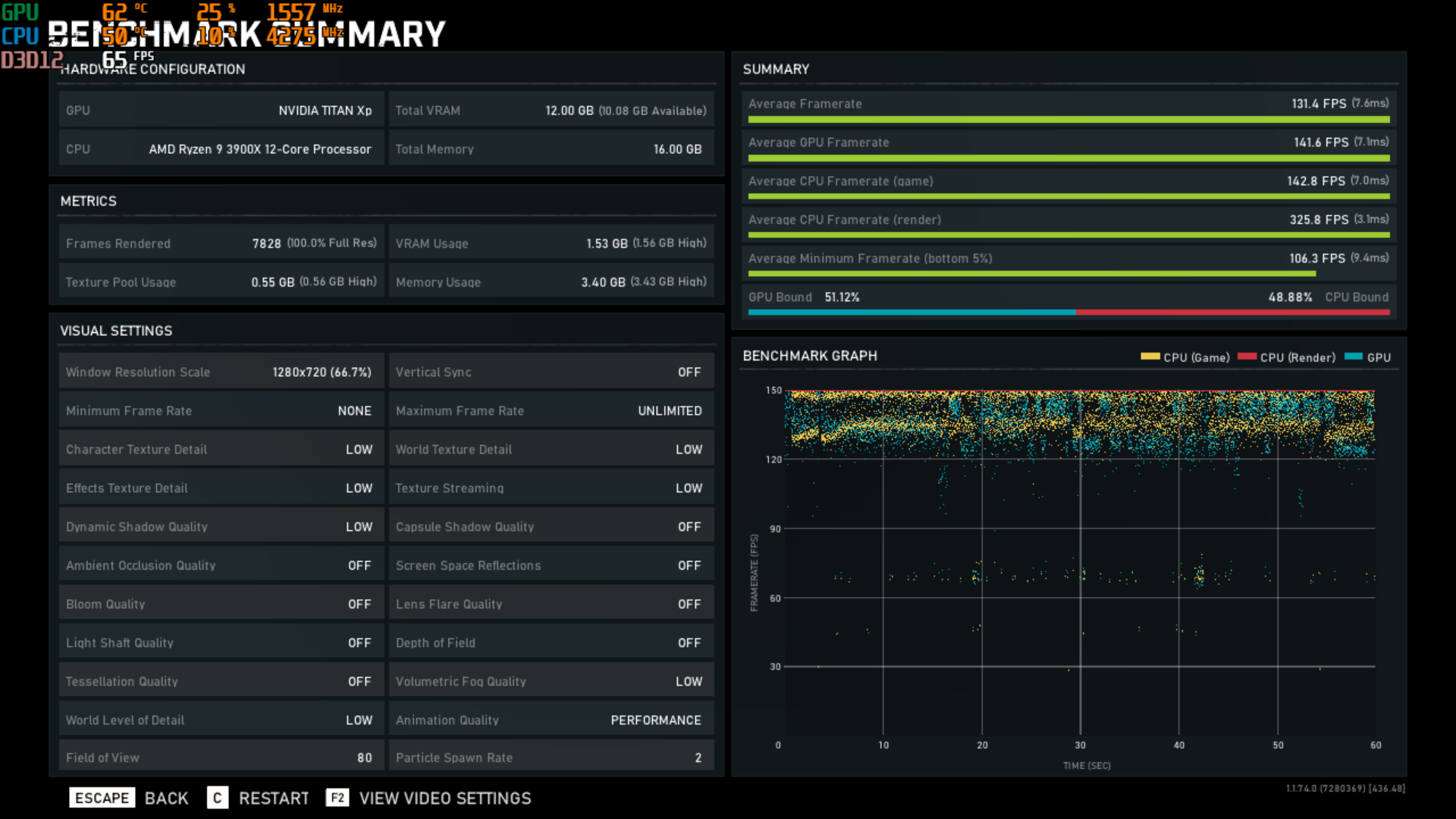Screen dimensions: 1456x819
Task: Select the Depth of Field row
Action: click(x=551, y=642)
